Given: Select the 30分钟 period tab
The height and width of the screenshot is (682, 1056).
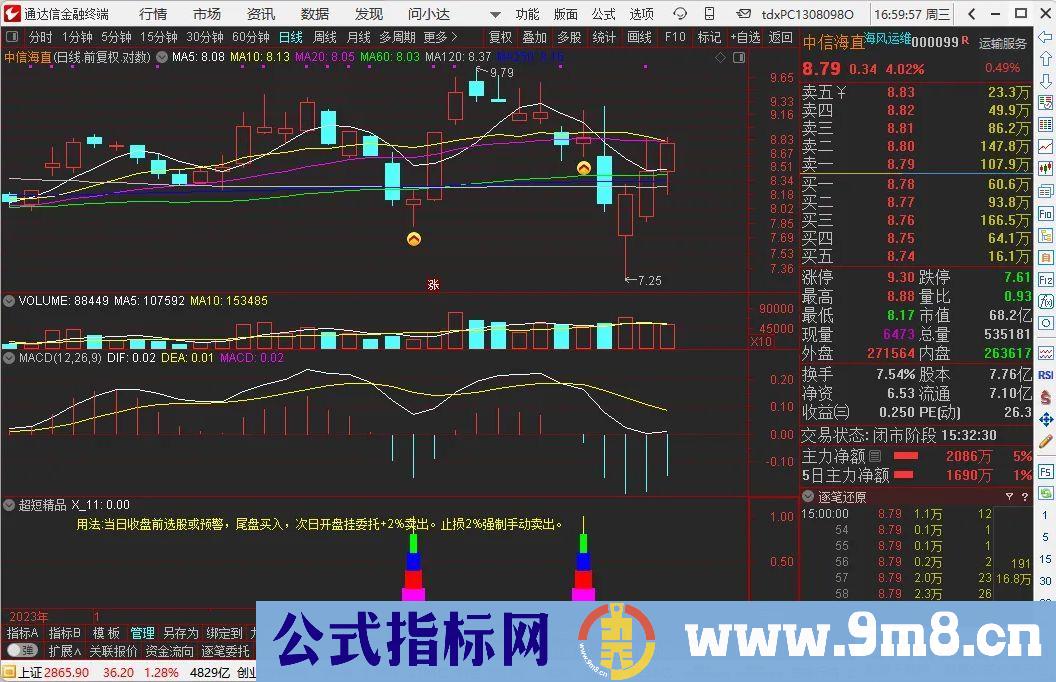Looking at the screenshot, I should tap(205, 37).
